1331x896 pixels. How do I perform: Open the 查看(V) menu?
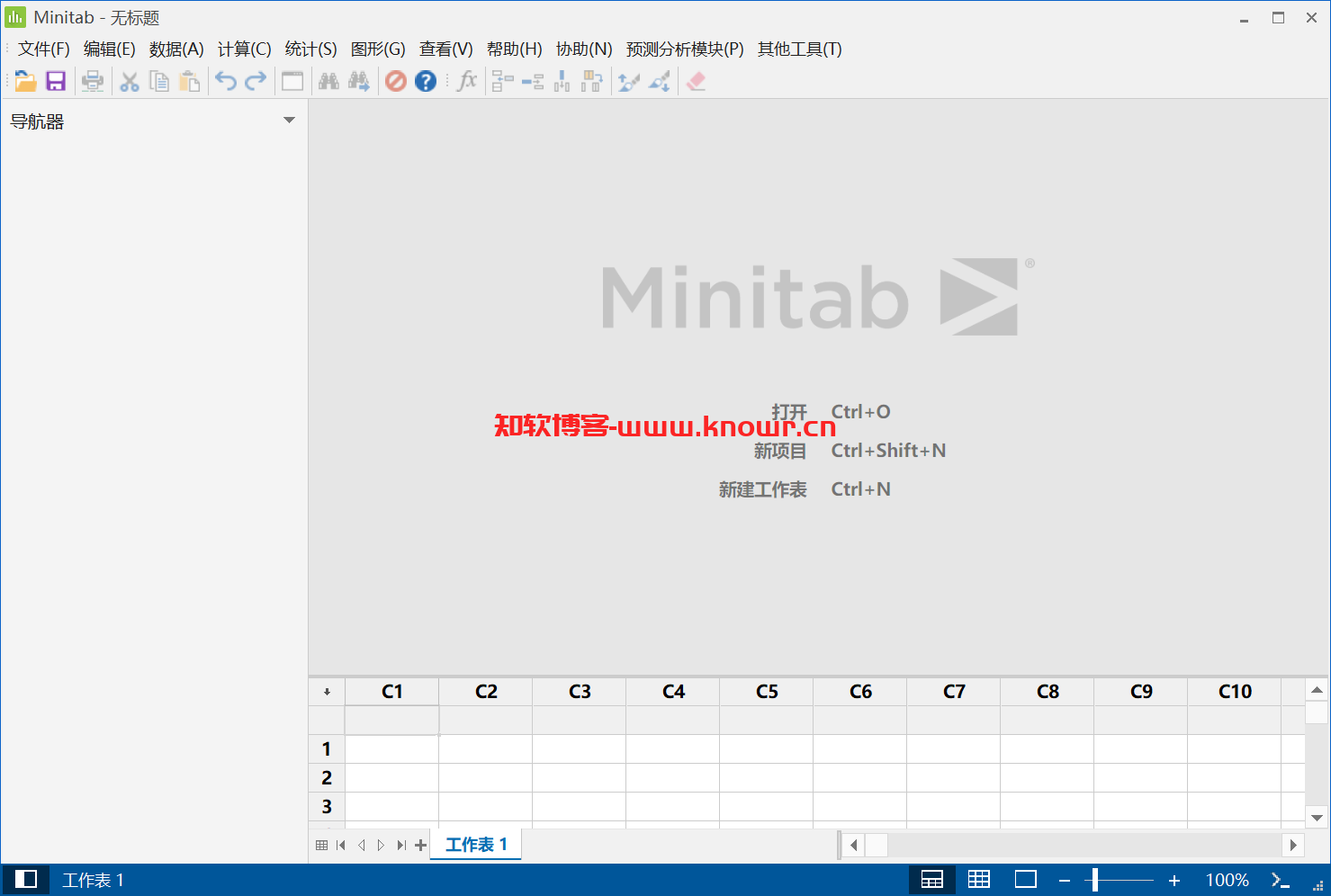tap(445, 49)
